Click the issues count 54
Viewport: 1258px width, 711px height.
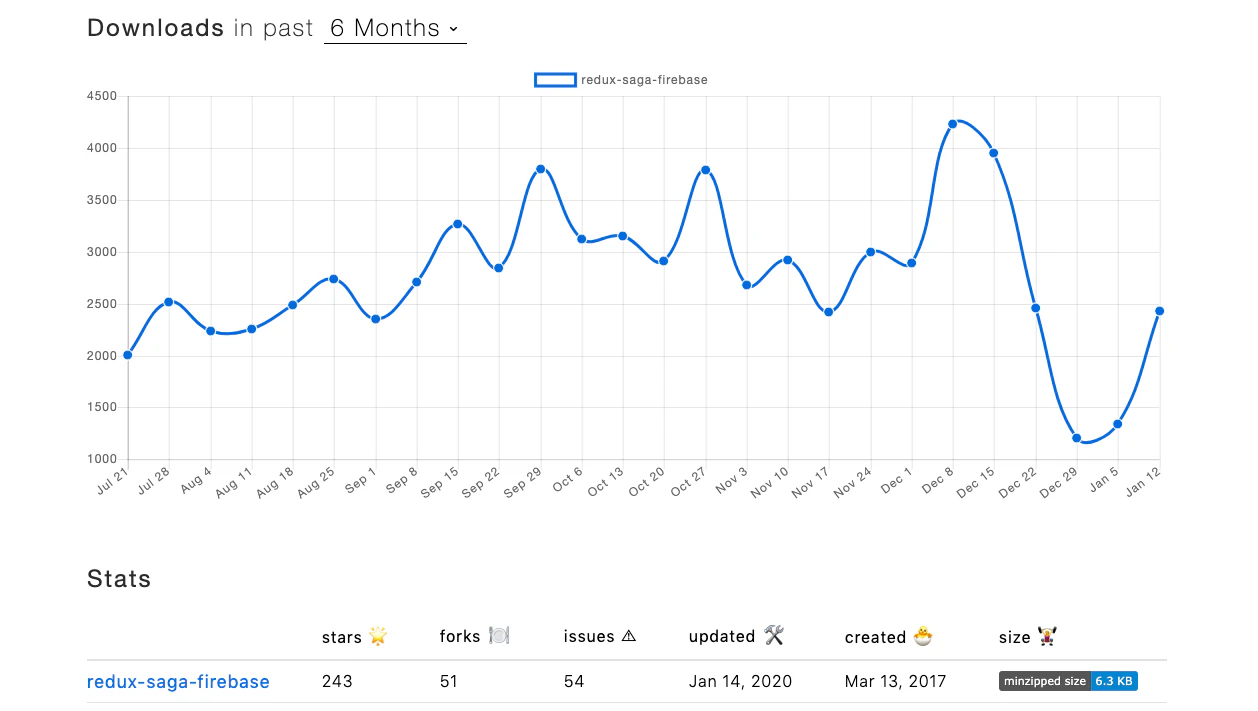pos(574,682)
